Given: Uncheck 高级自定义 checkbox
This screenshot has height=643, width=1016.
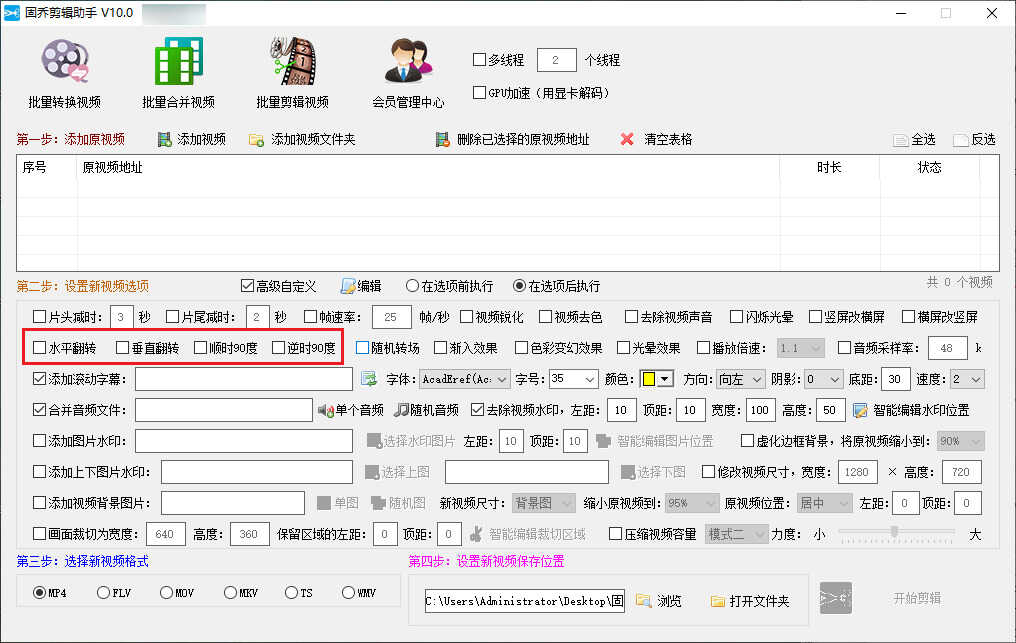Looking at the screenshot, I should [x=247, y=286].
